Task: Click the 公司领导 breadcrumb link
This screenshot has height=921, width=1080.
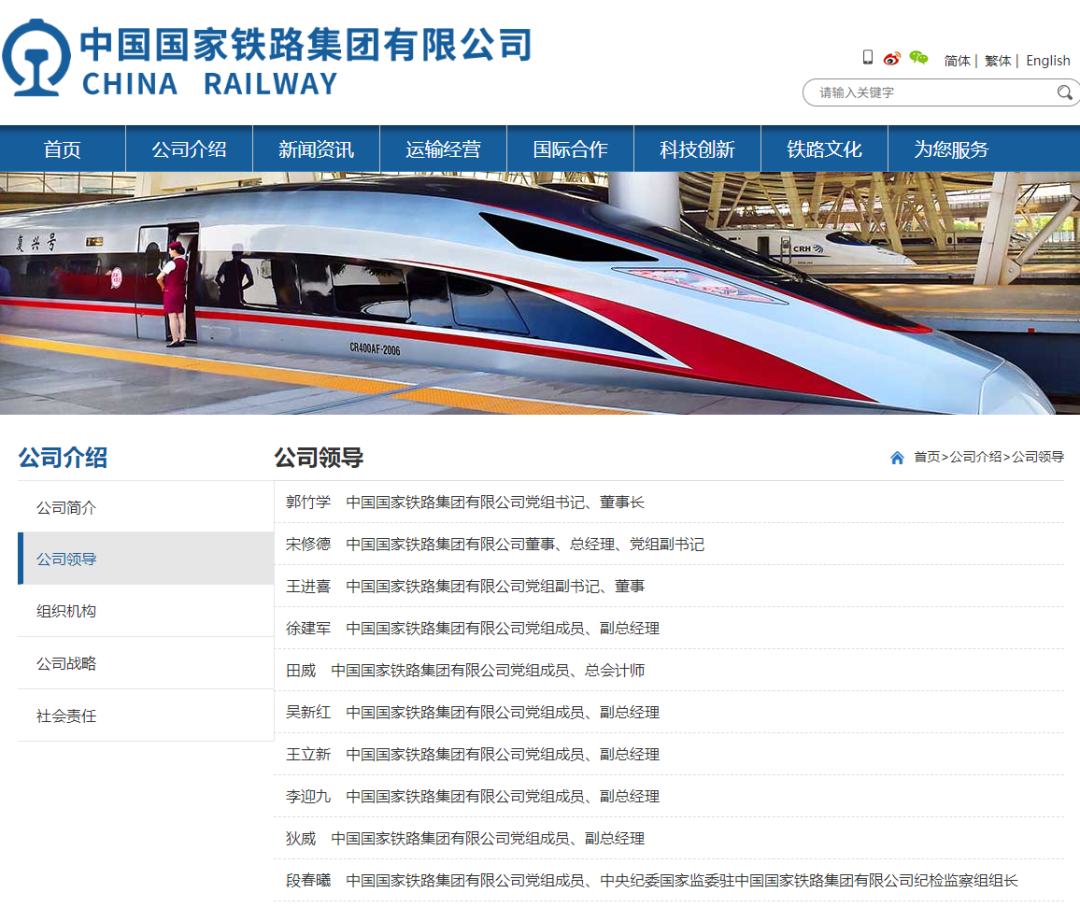Action: [x=1037, y=457]
